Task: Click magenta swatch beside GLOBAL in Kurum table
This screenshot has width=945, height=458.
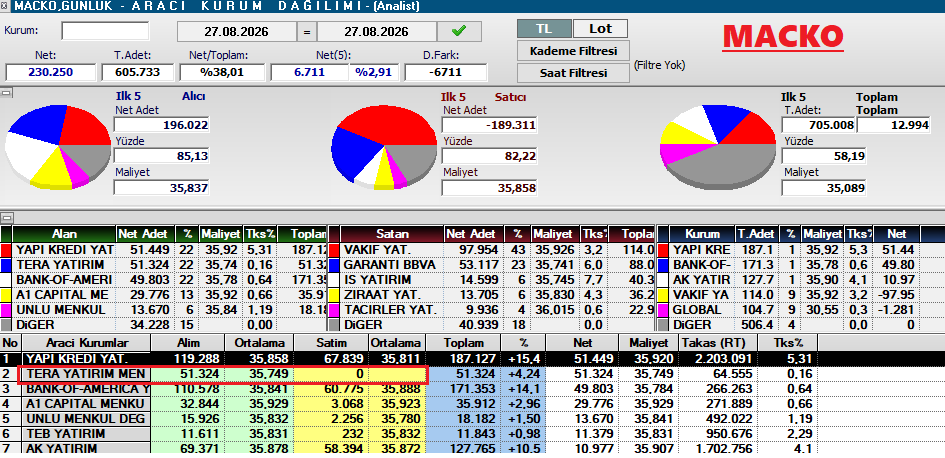Action: [663, 310]
